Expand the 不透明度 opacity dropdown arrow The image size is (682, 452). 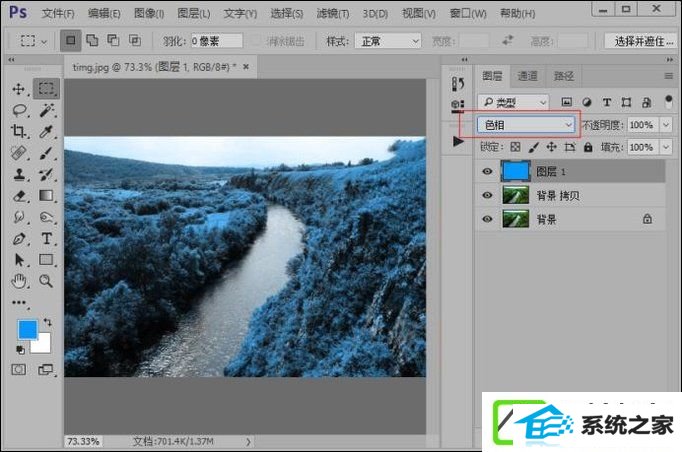point(665,125)
